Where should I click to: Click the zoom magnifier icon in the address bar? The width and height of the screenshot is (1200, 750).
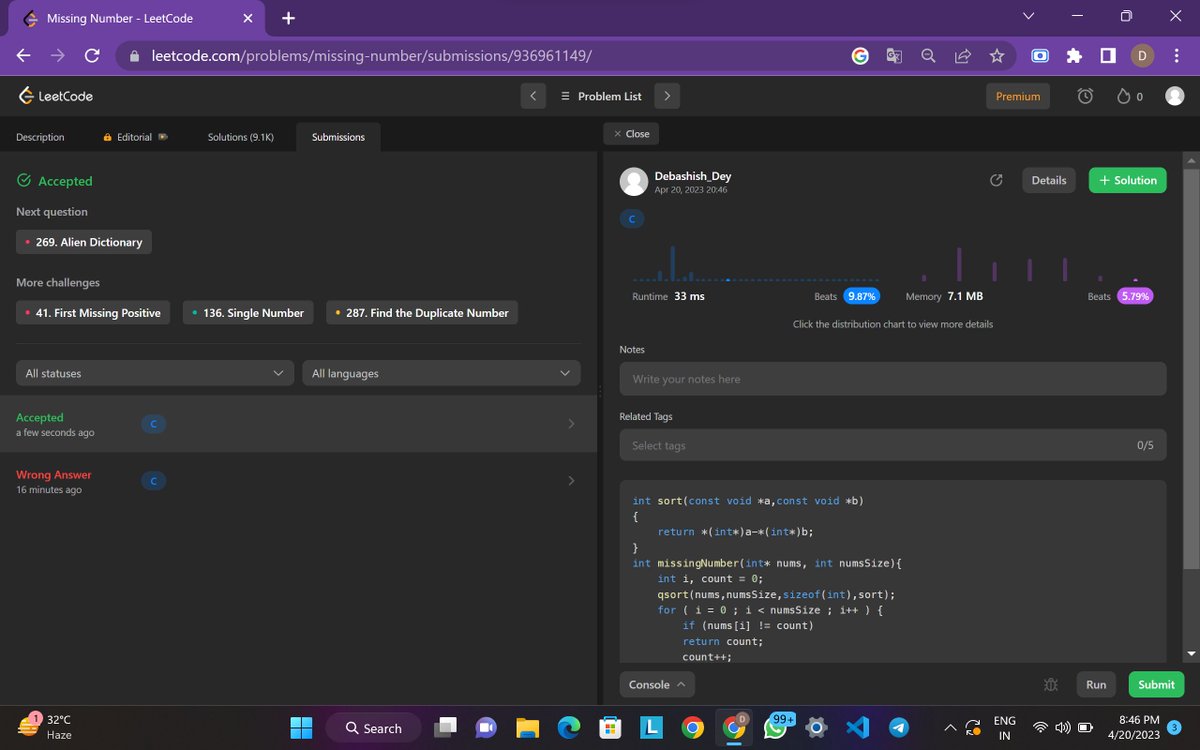pos(928,56)
